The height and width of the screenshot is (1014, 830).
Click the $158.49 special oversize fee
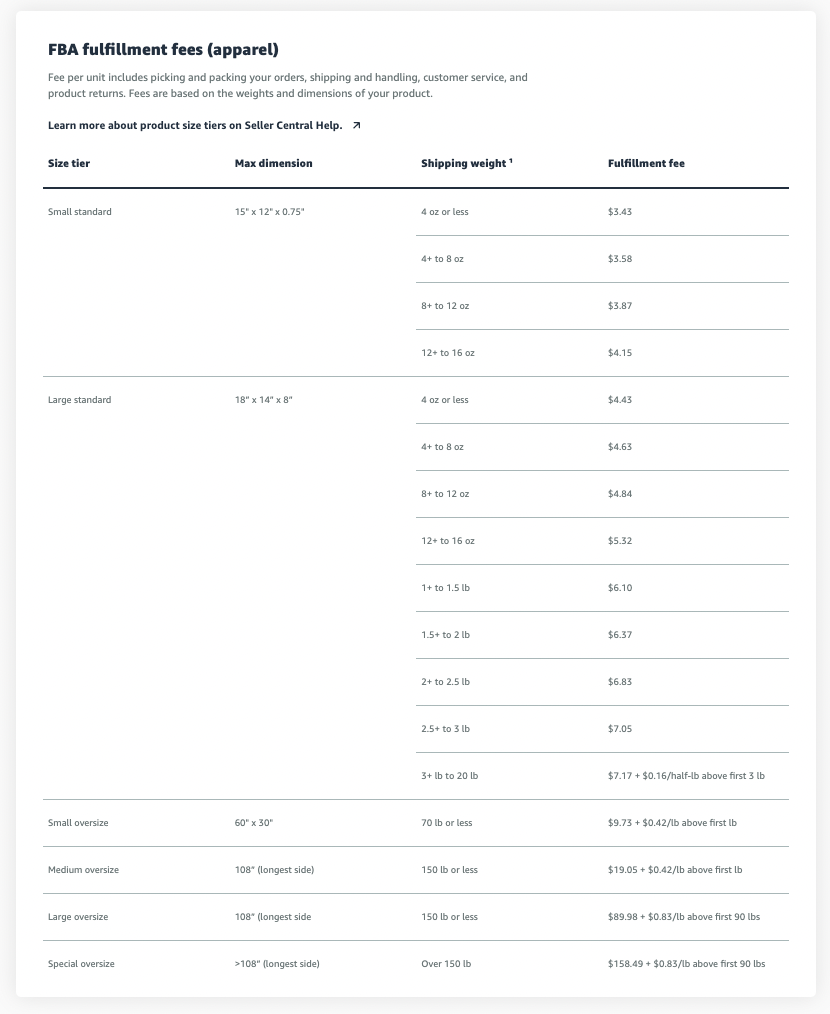(686, 964)
